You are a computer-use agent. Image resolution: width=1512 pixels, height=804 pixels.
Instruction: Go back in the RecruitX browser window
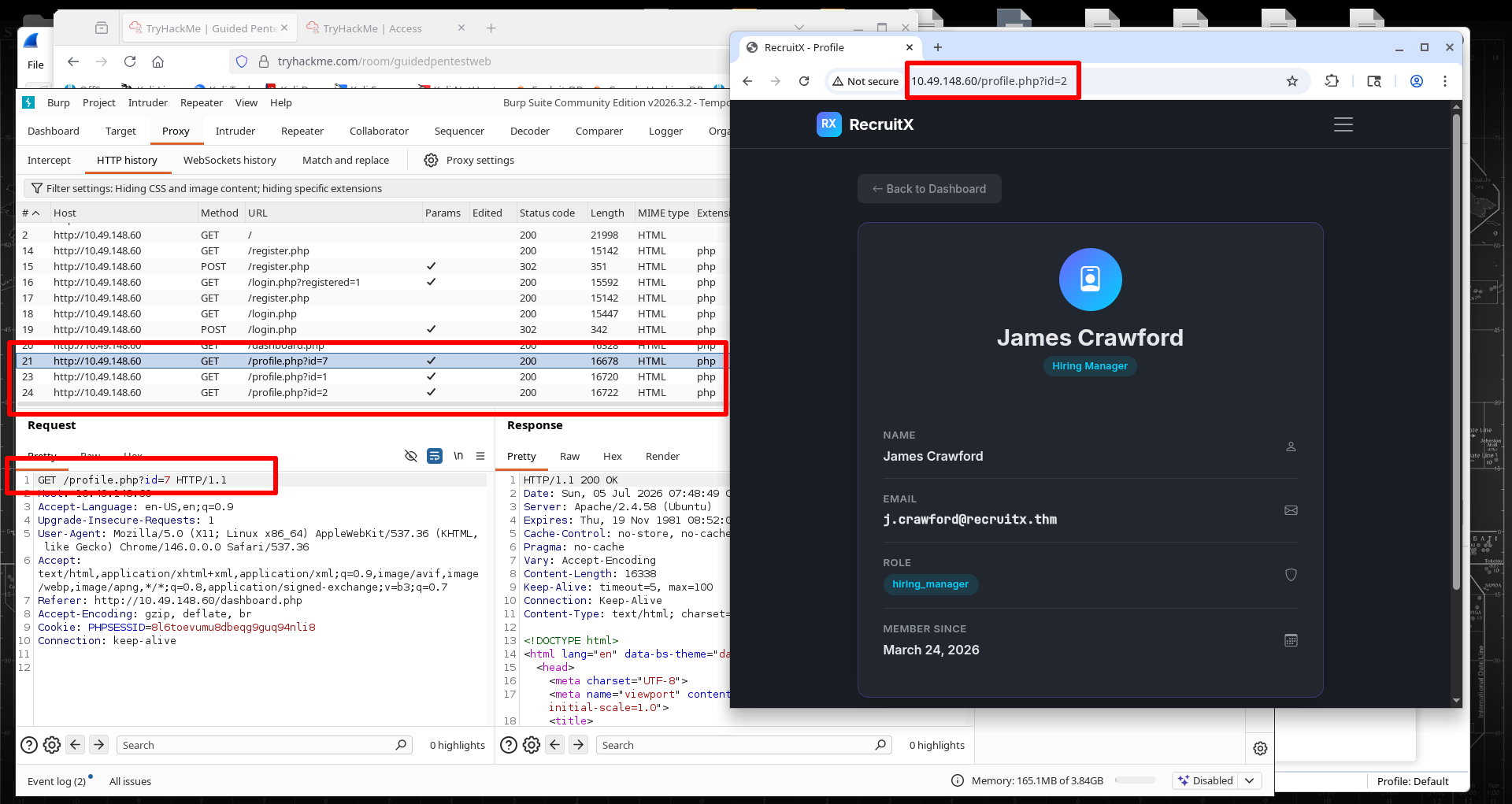(x=748, y=81)
